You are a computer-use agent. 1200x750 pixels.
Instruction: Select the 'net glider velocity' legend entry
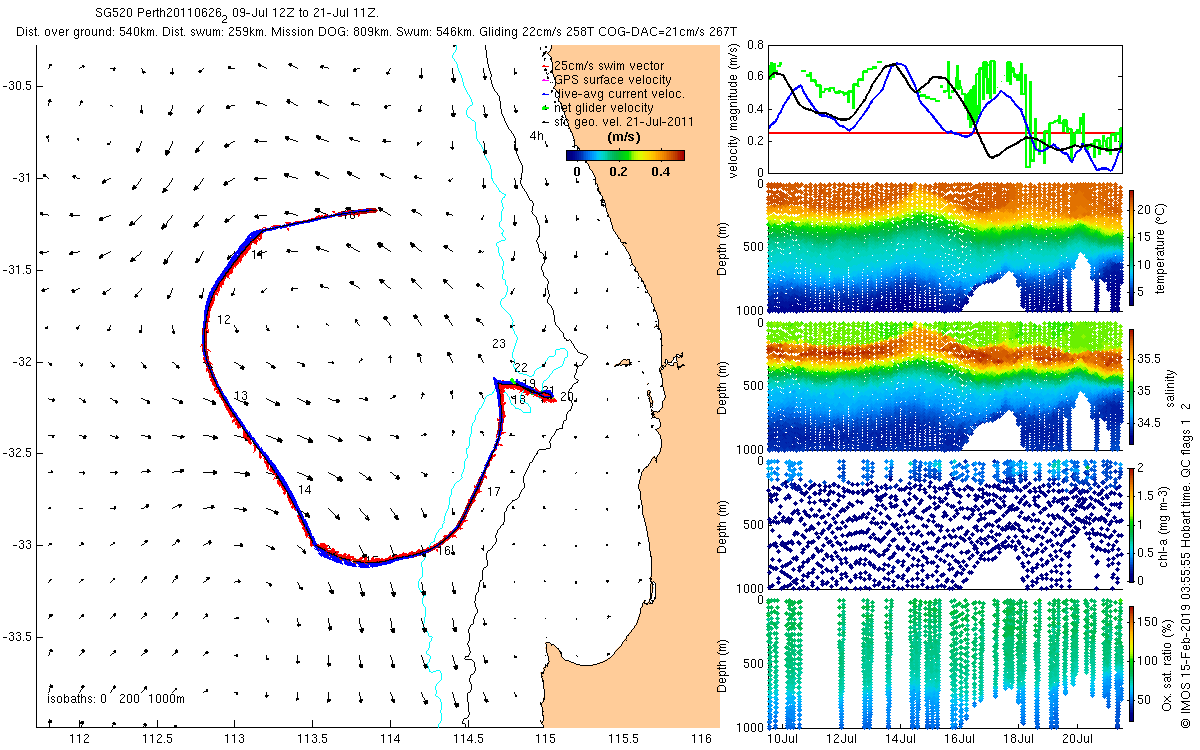603,108
